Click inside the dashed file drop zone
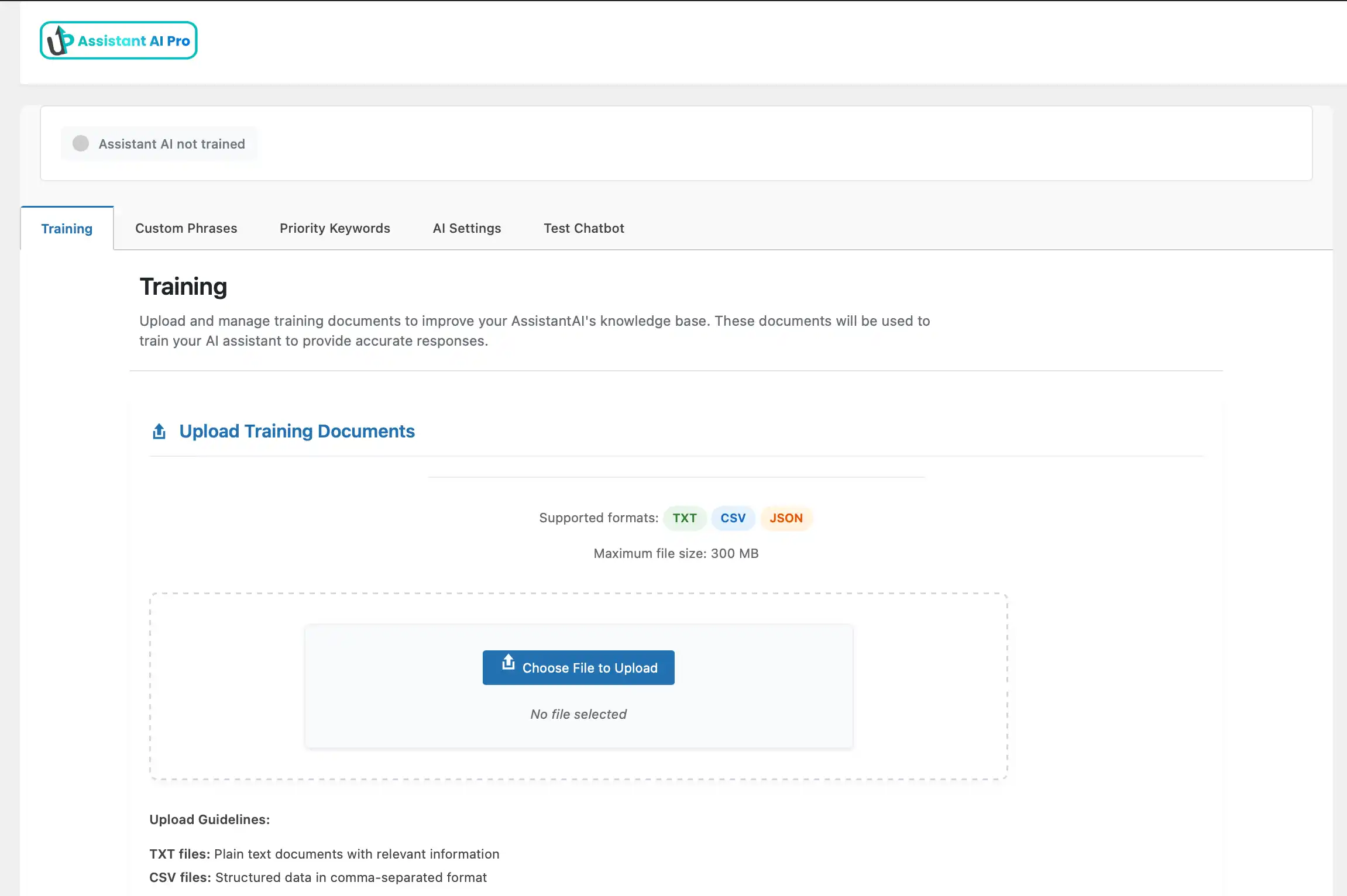This screenshot has height=896, width=1347. (x=227, y=684)
